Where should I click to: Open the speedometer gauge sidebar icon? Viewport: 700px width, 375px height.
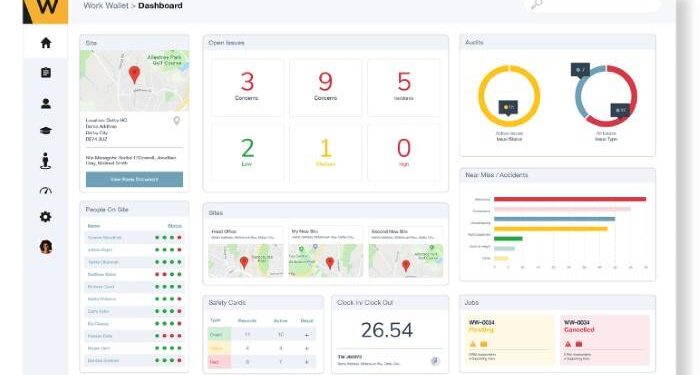pos(46,191)
